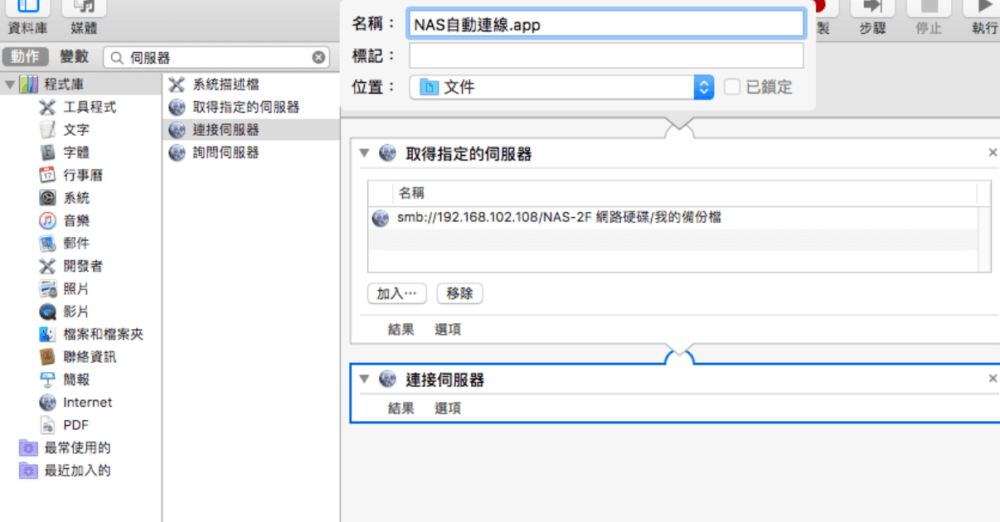The height and width of the screenshot is (522, 1000).
Task: Remove the 取得指定的伺服器 action with X
Action: click(992, 153)
